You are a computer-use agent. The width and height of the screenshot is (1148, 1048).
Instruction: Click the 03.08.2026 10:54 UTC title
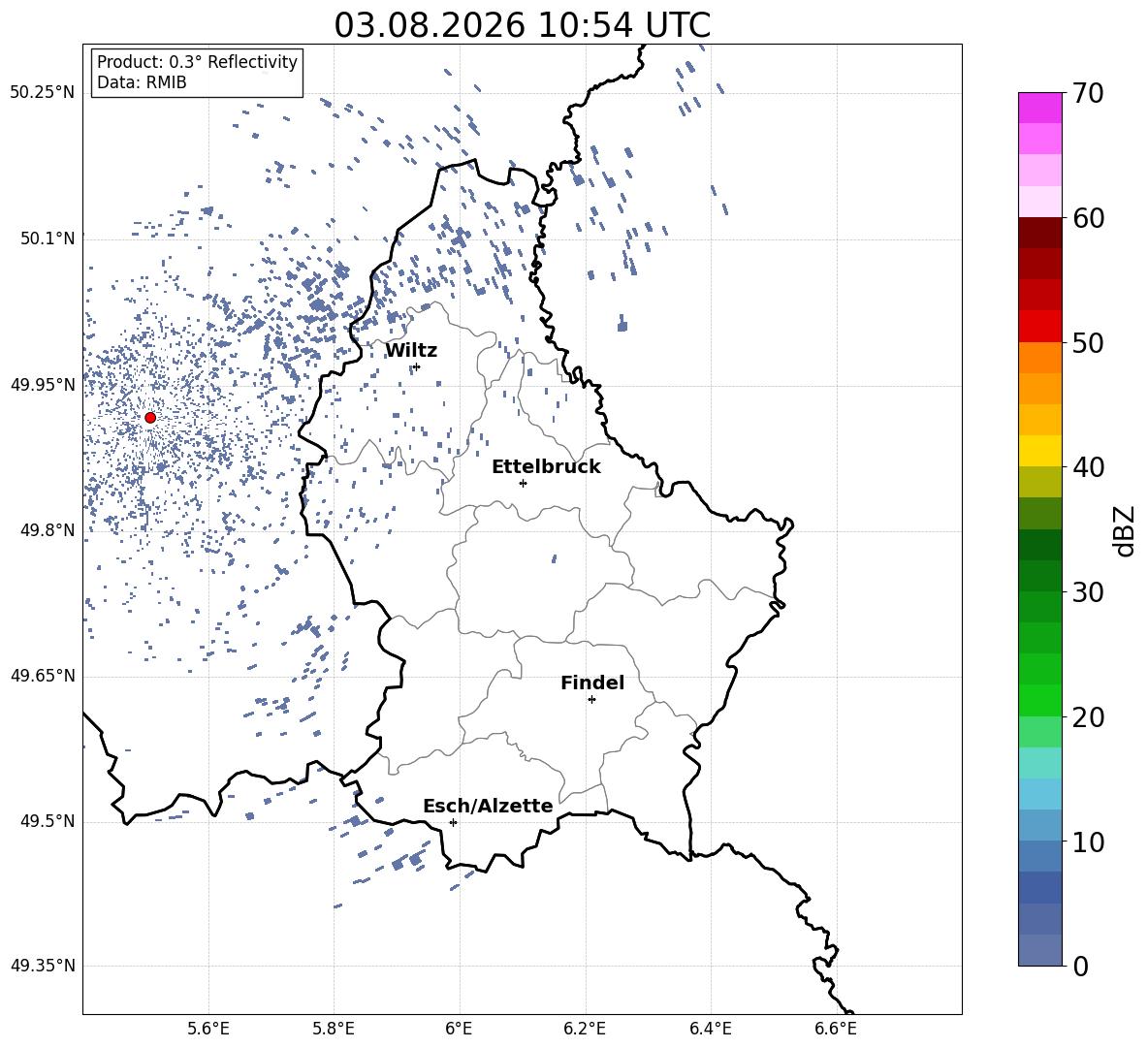click(522, 25)
